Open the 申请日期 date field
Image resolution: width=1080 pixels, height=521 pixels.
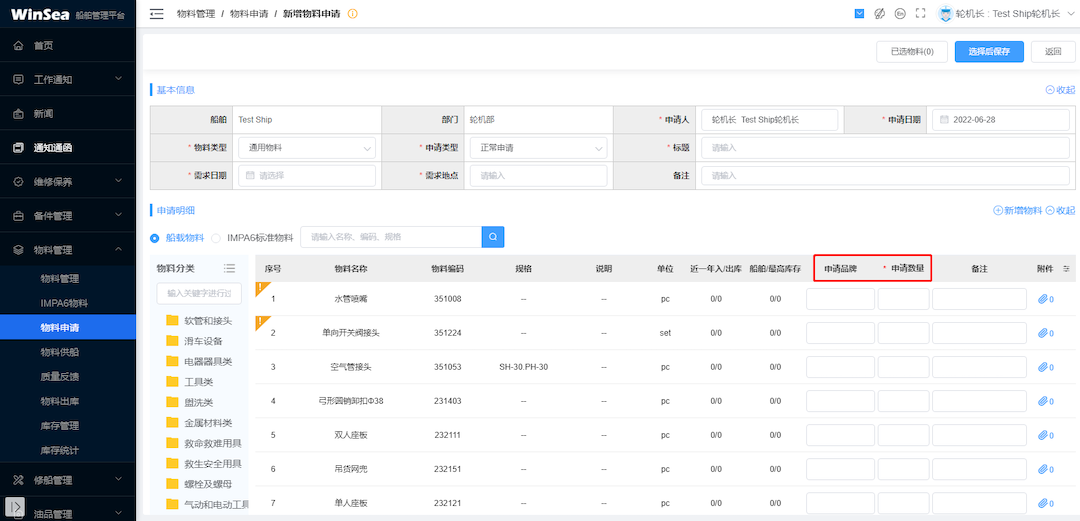pos(1001,119)
